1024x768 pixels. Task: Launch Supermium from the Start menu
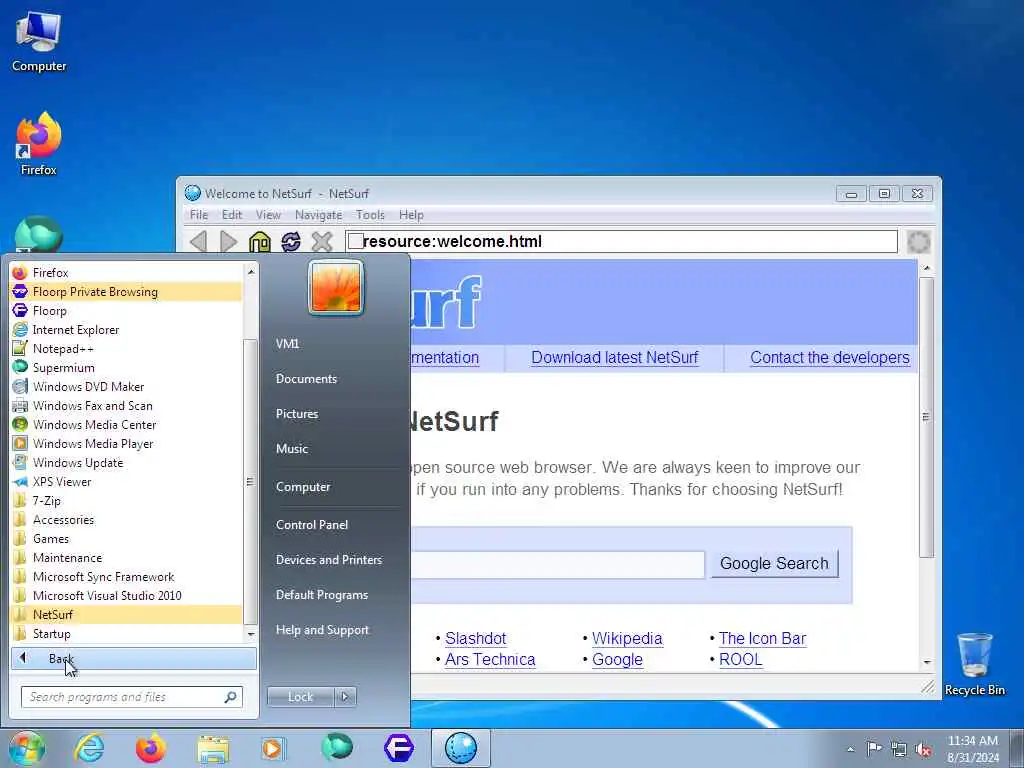pos(126,367)
